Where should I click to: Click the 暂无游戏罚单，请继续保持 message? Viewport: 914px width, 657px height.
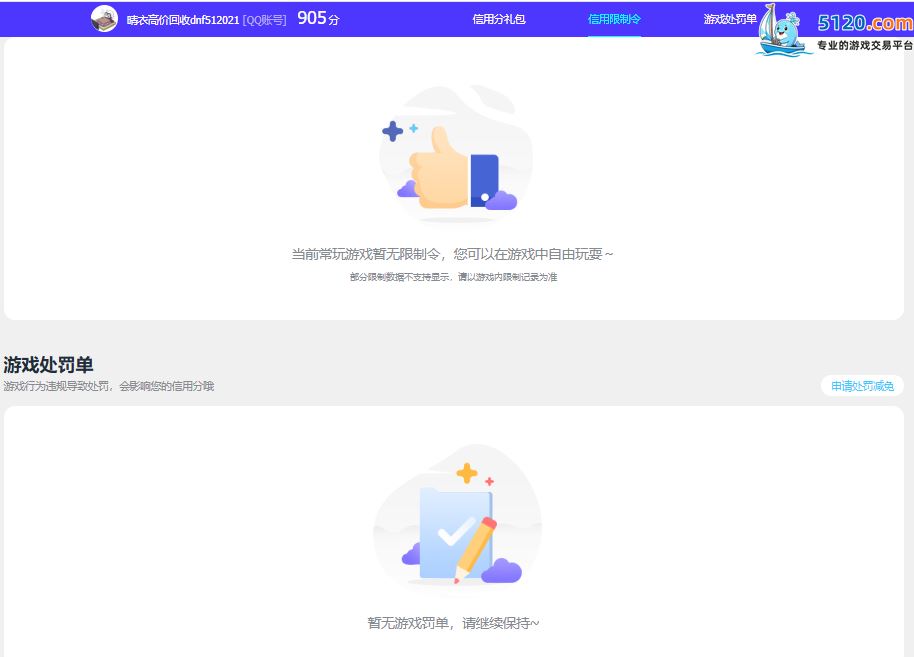point(454,623)
